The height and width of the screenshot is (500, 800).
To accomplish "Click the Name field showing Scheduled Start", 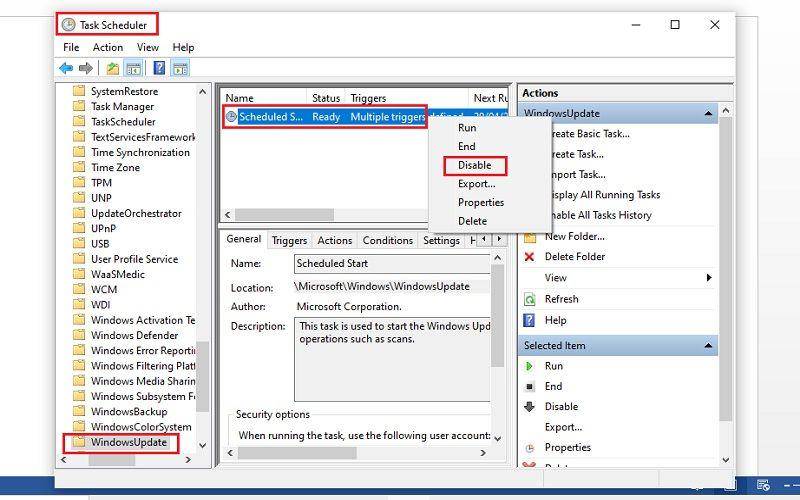I will coord(392,264).
